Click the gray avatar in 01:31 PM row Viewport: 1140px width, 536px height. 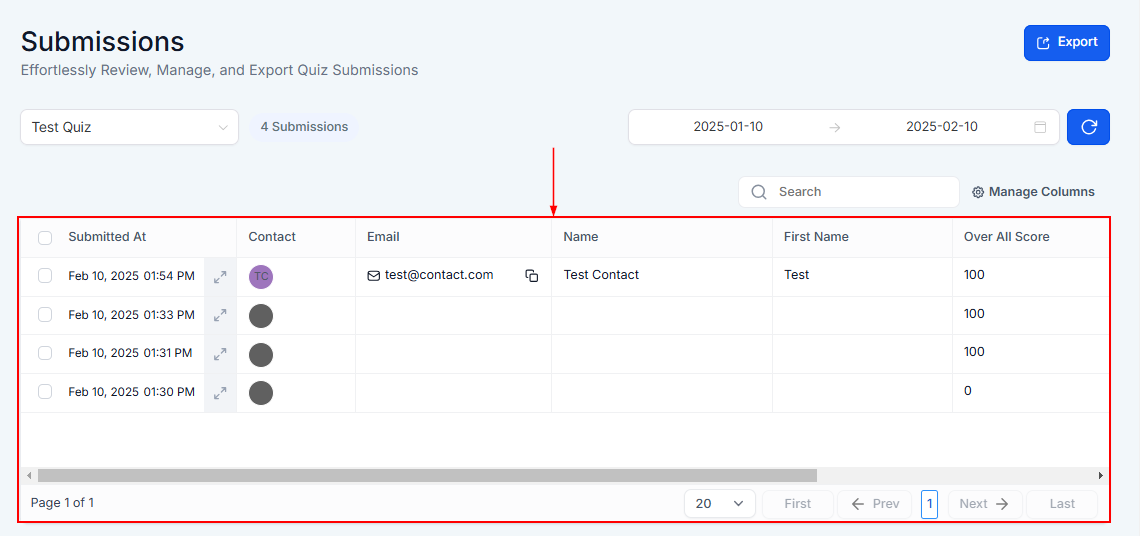(x=261, y=355)
